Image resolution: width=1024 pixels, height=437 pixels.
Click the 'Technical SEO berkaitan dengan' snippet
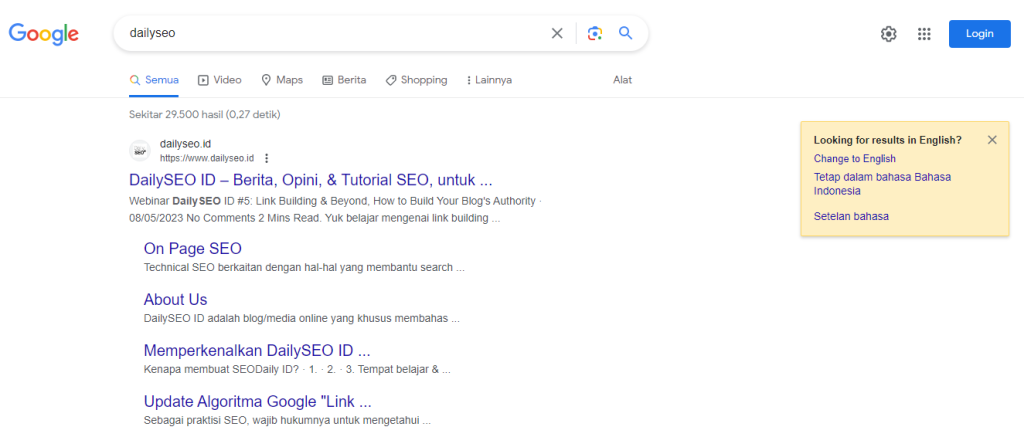[x=304, y=268]
